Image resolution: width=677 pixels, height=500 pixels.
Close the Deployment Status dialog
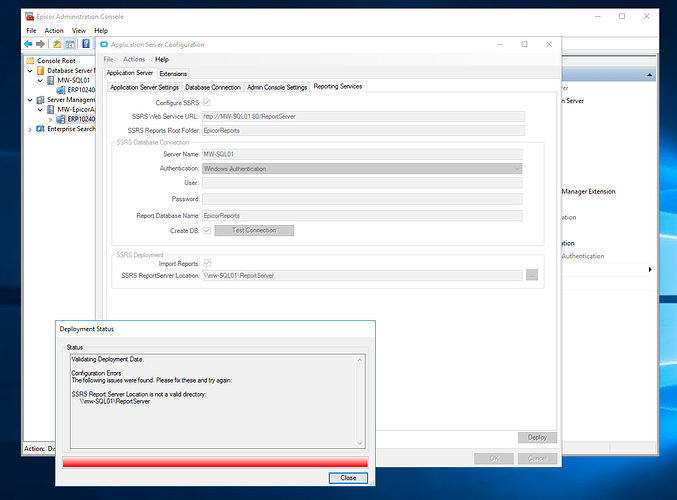pyautogui.click(x=348, y=478)
